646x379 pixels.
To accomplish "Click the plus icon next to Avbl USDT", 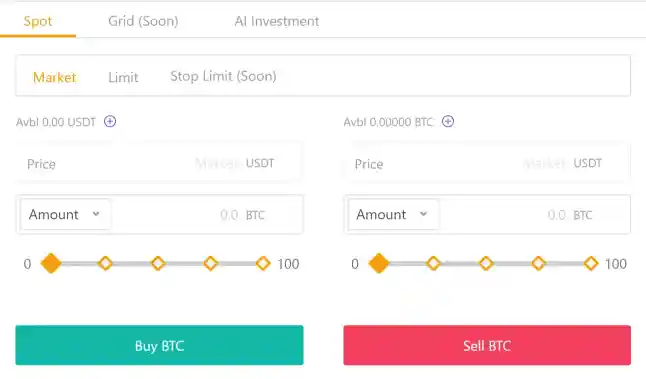I will tap(110, 122).
